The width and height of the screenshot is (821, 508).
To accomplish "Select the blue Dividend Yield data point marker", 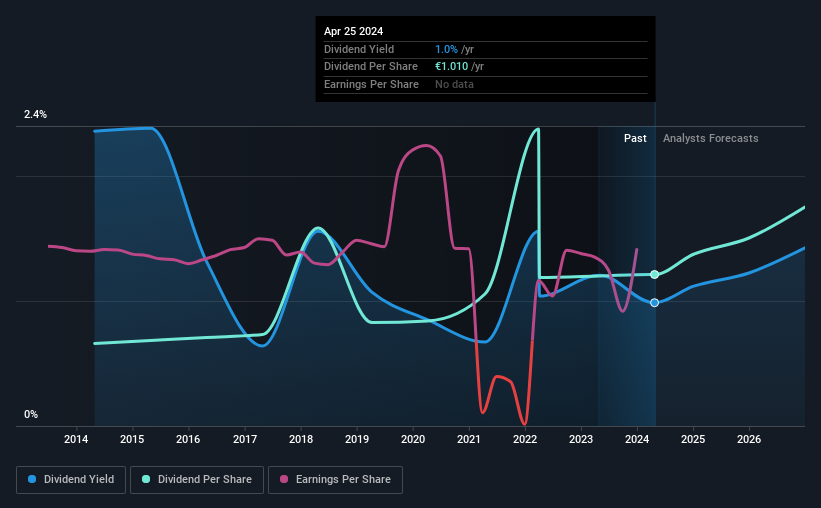I will click(654, 303).
